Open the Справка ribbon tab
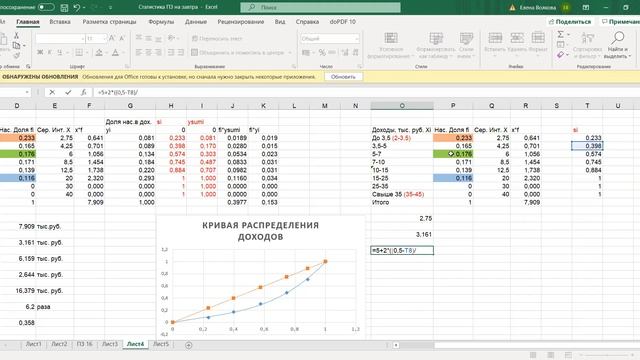 tap(307, 22)
